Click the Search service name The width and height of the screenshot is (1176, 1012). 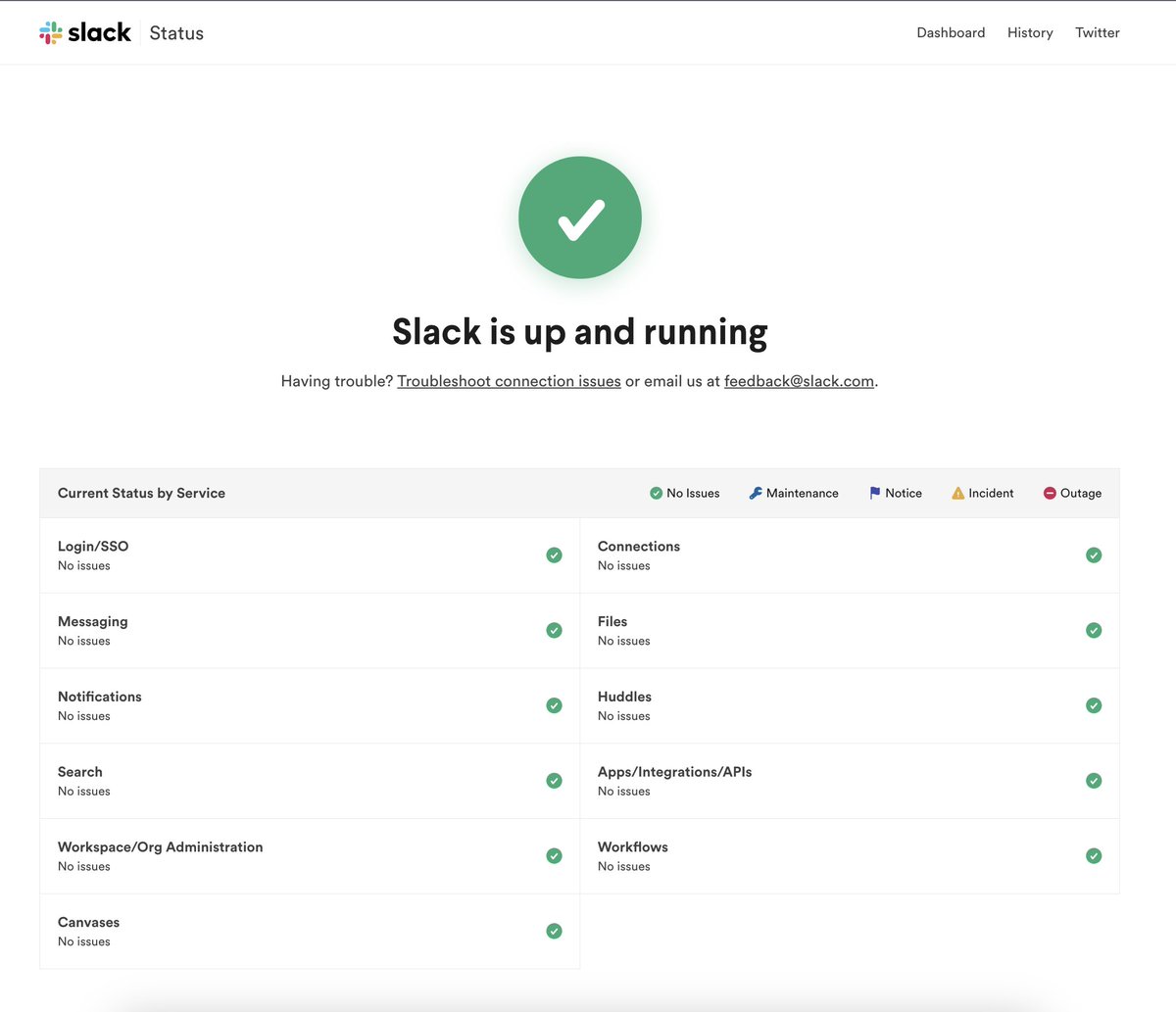pos(80,772)
